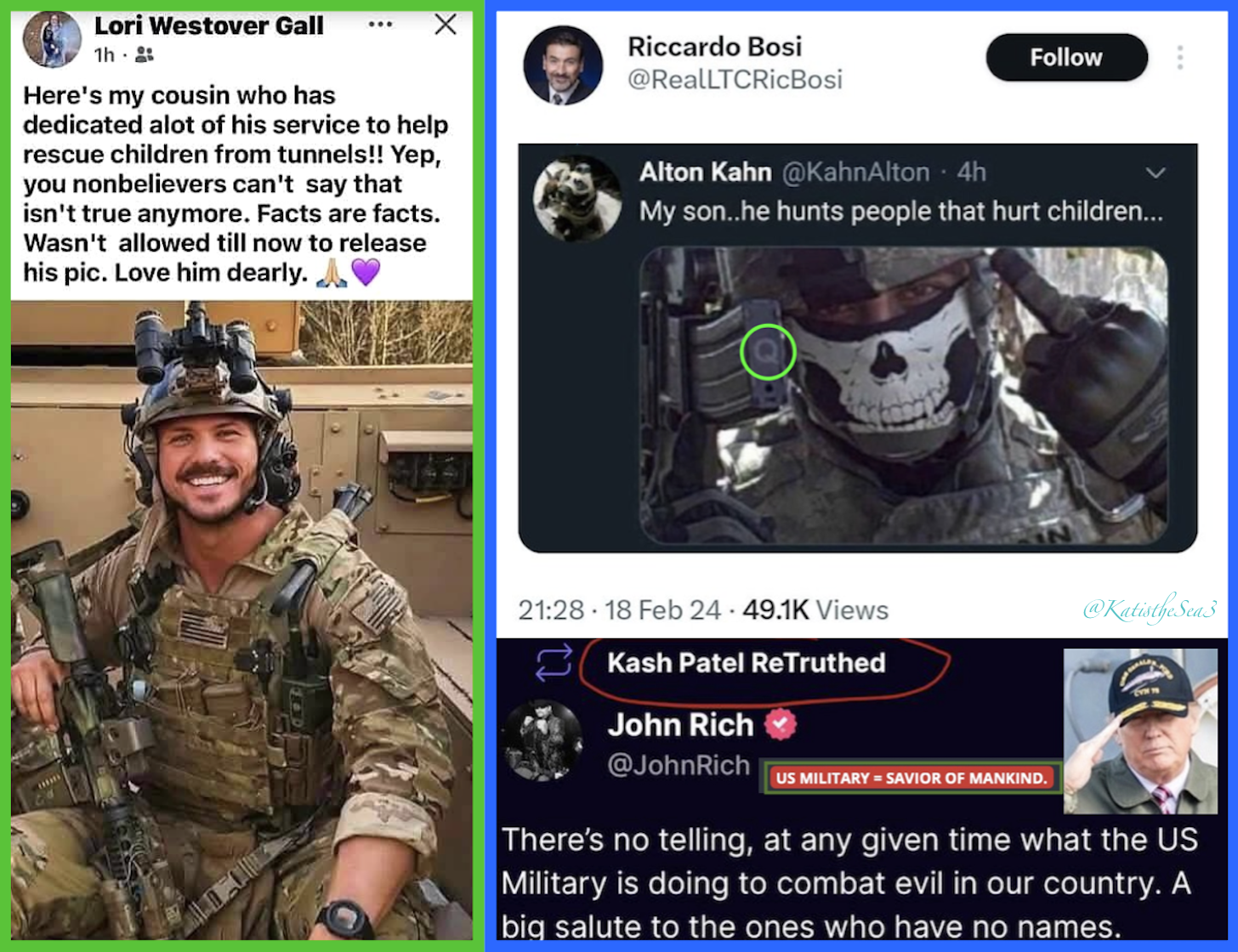Click the friends audience icon beside 1h
Viewport: 1238px width, 952px height.
pyautogui.click(x=145, y=54)
